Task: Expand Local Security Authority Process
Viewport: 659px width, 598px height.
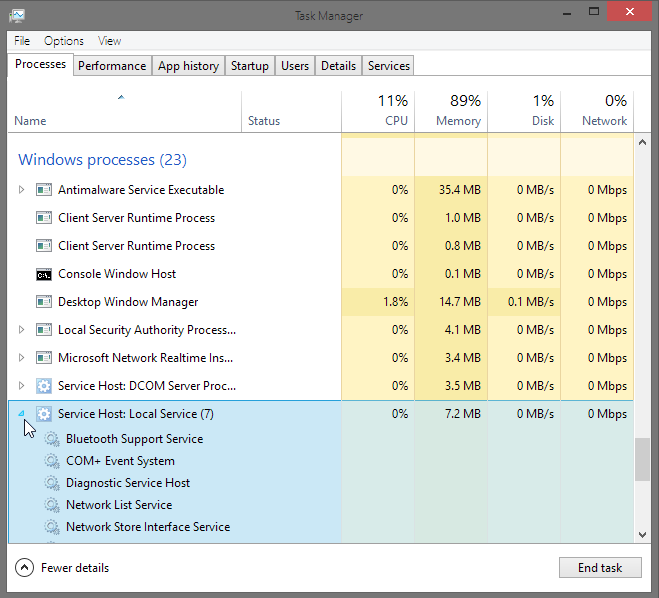Action: point(21,330)
